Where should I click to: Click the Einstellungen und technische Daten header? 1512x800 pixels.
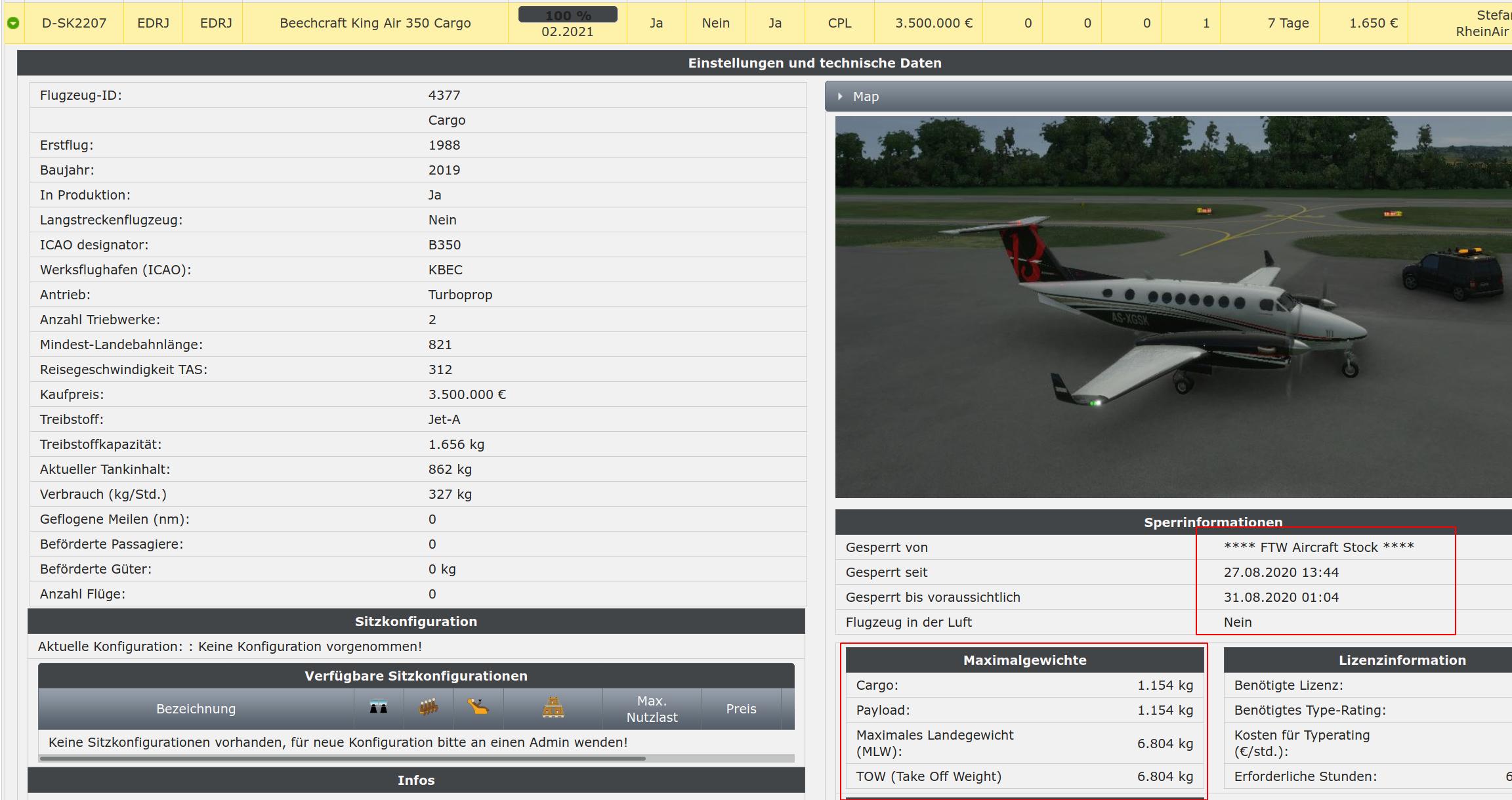[814, 63]
